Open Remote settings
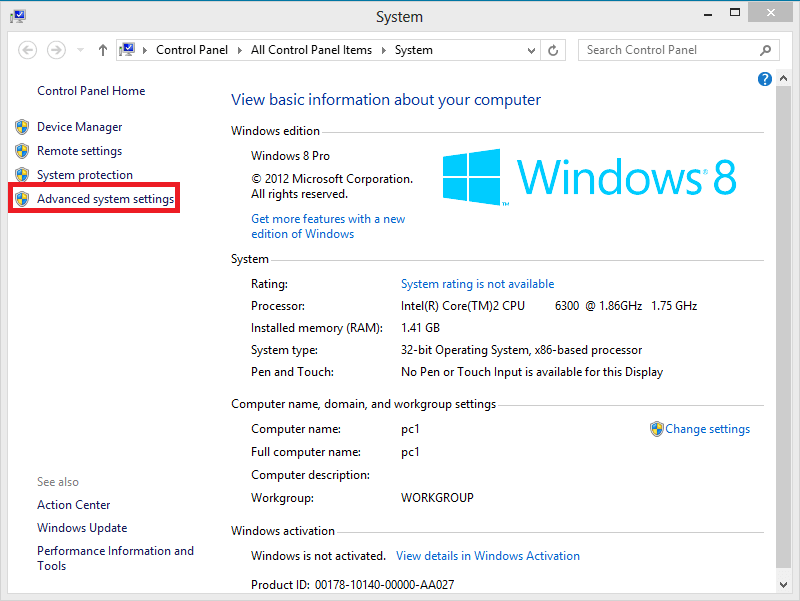The width and height of the screenshot is (800, 601). pos(80,151)
